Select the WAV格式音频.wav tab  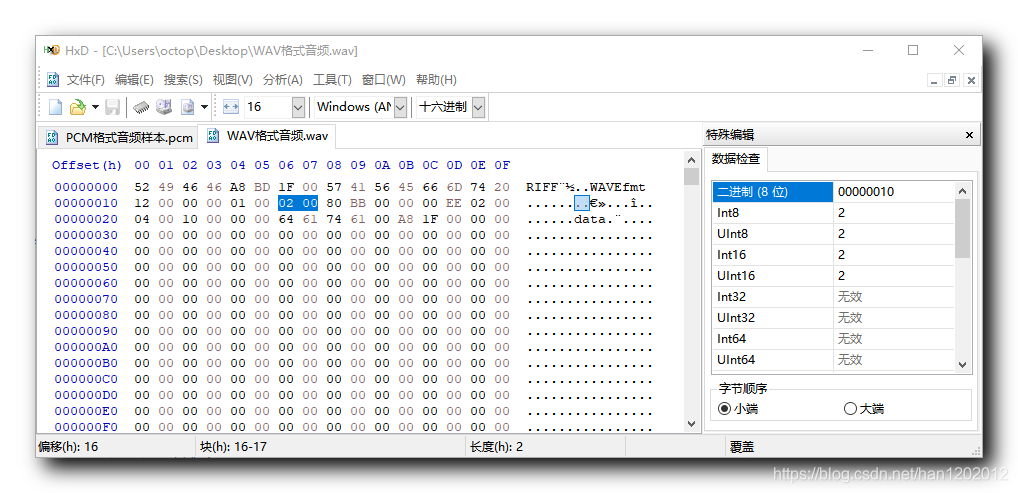click(x=266, y=136)
